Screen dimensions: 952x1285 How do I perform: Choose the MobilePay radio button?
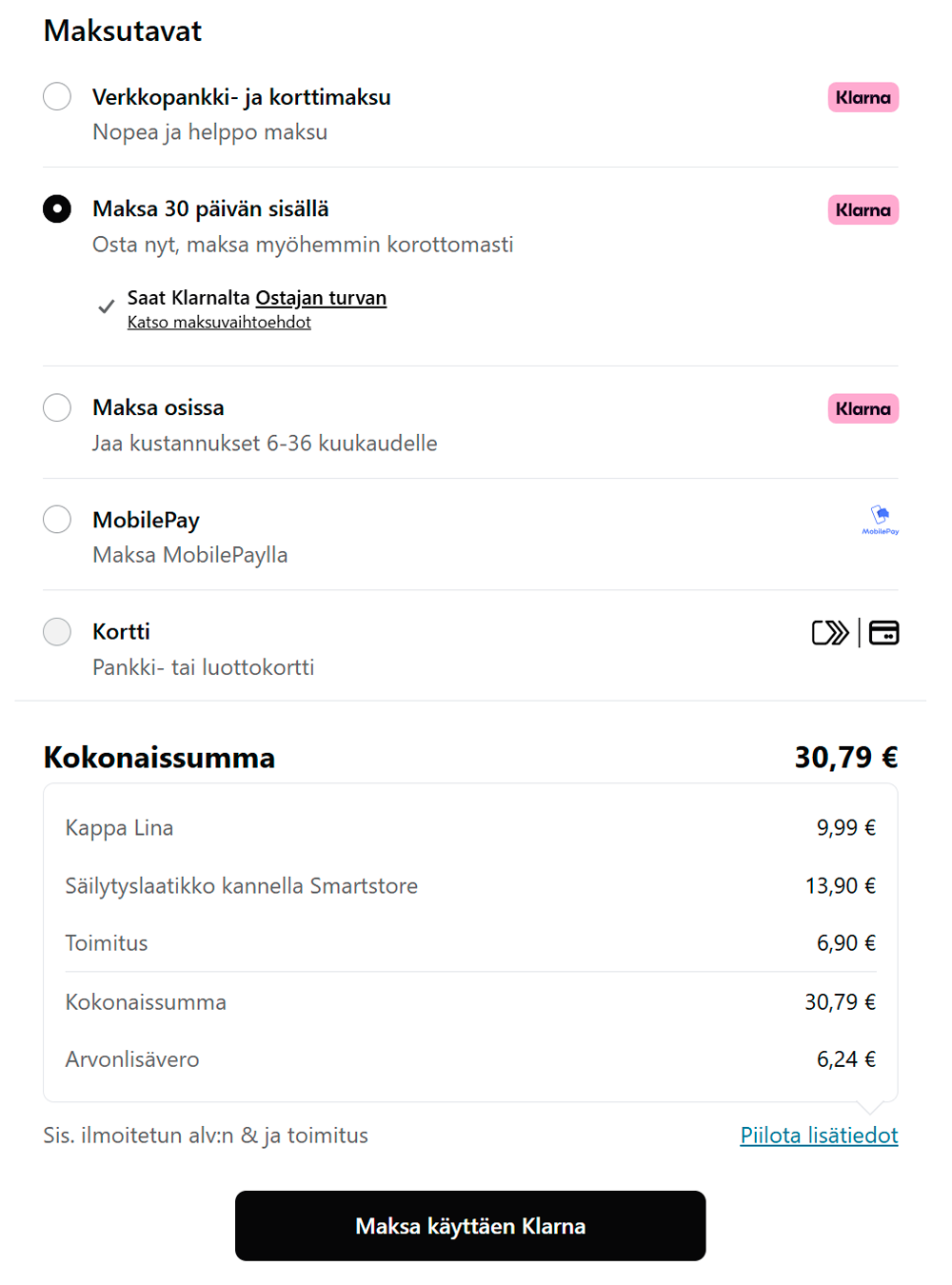57,520
